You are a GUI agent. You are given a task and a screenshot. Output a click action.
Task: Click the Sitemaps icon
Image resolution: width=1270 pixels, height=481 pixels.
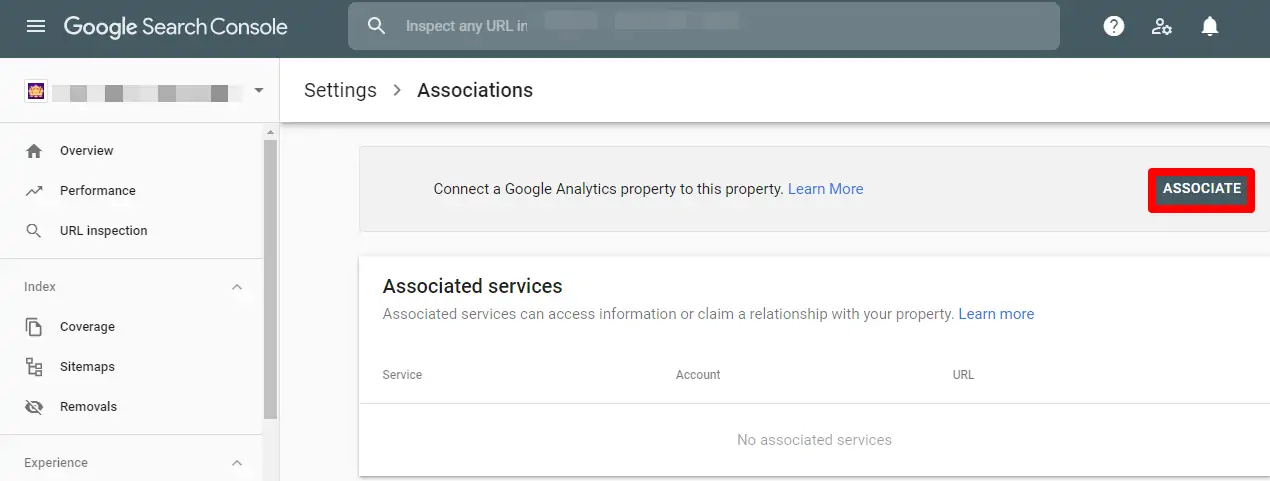[x=34, y=367]
